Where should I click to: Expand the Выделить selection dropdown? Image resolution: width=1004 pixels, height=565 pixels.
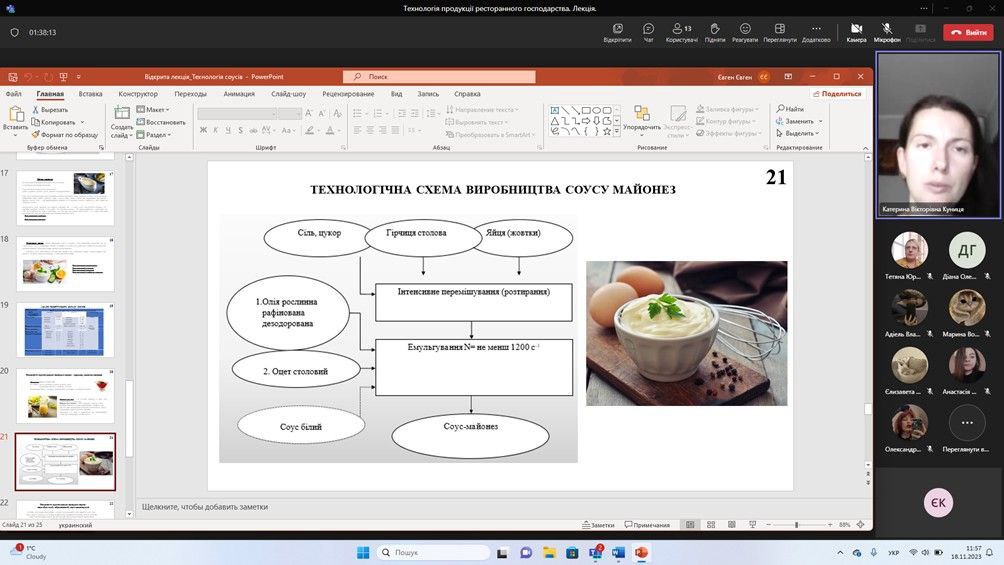tap(798, 133)
